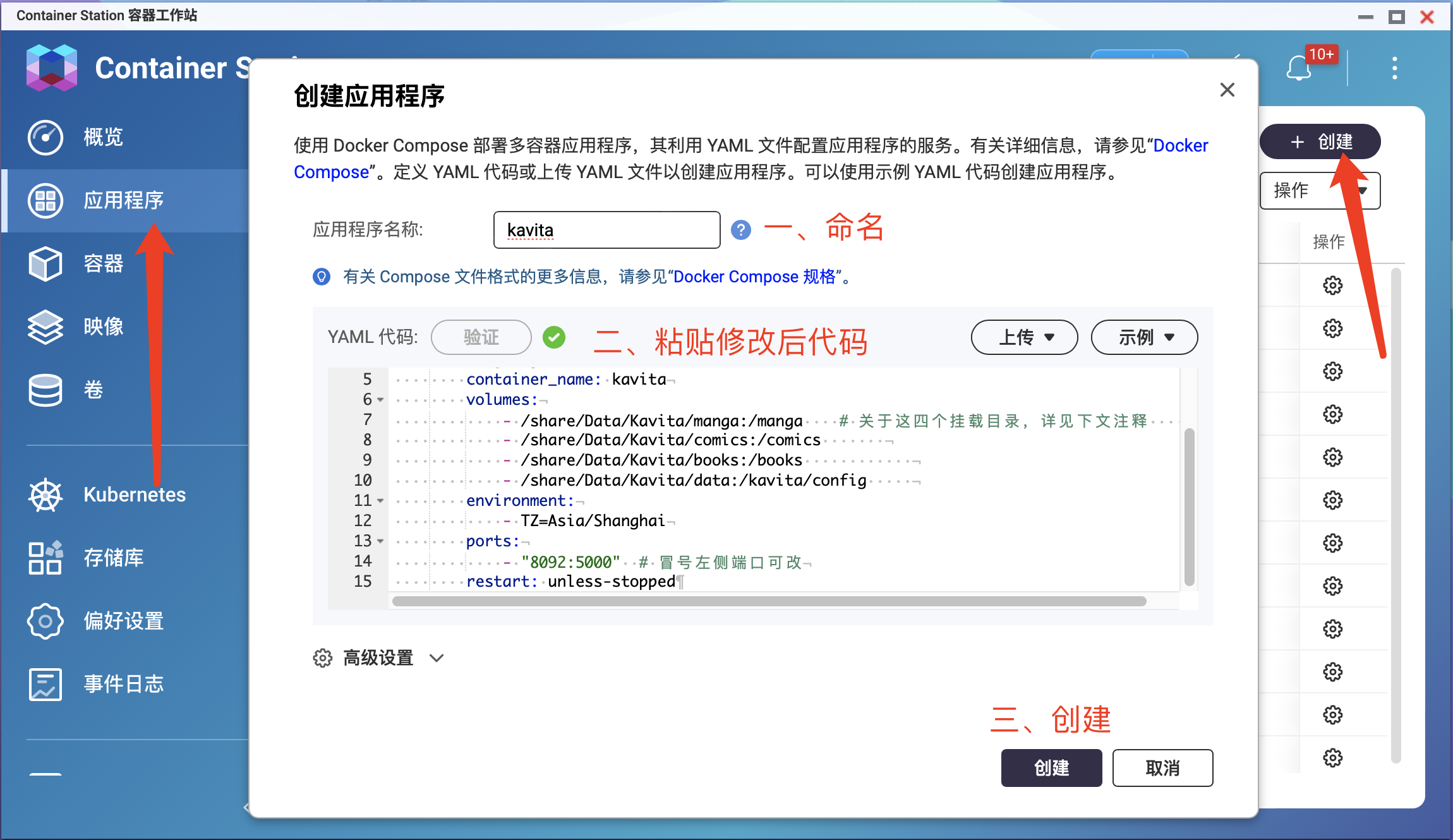Viewport: 1453px width, 840px height.
Task: Click the 验证 button
Action: (x=481, y=337)
